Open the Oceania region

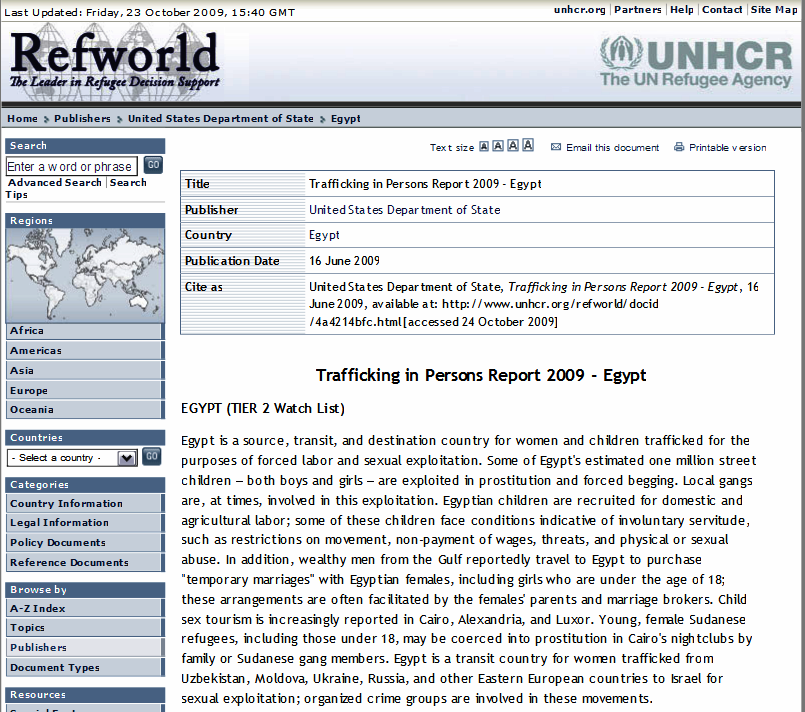[32, 410]
